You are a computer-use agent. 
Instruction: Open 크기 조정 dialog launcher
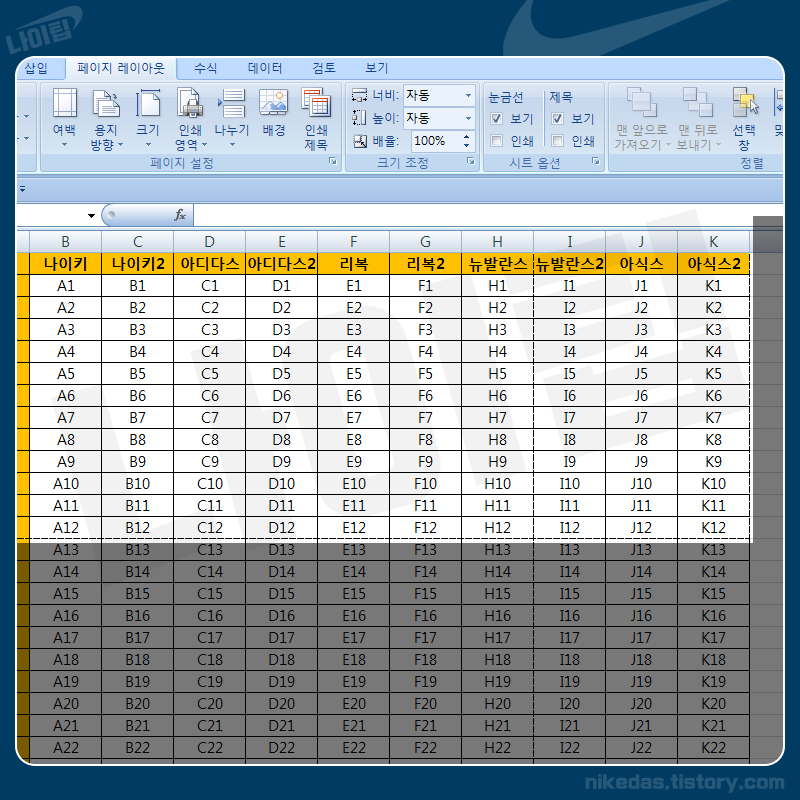point(470,162)
